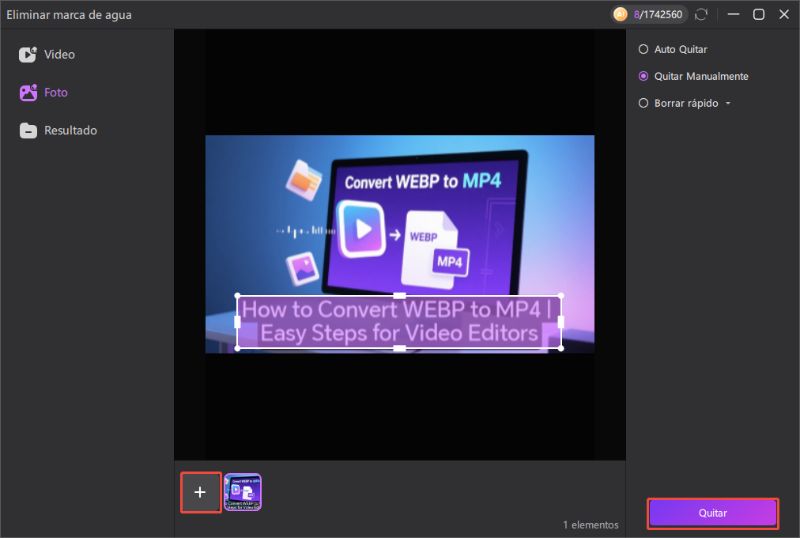Viewport: 800px width, 538px height.
Task: Minimize the watermark remover window
Action: pos(734,15)
